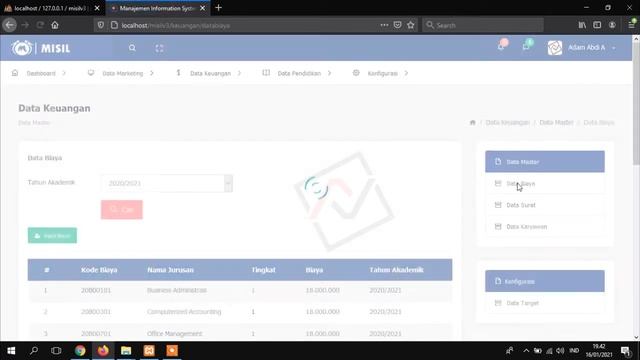The height and width of the screenshot is (360, 640).
Task: Select code 20B00101 cell
Action: (96, 290)
